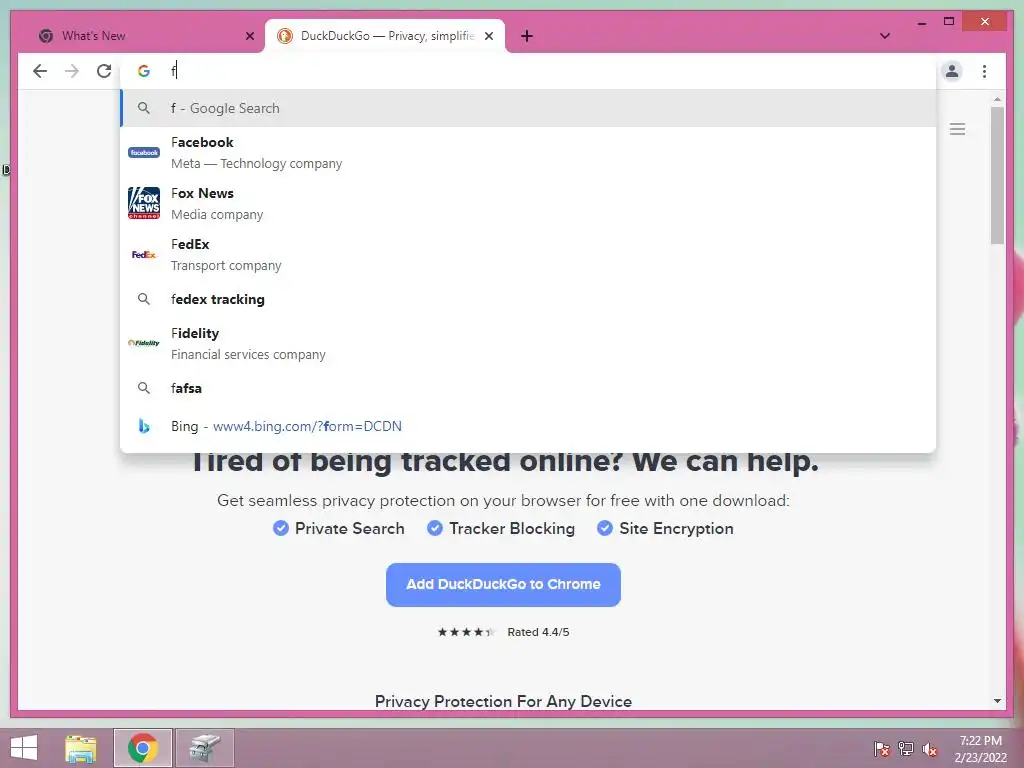The height and width of the screenshot is (768, 1024).
Task: Click Action Center flag tray icon
Action: tap(882, 749)
